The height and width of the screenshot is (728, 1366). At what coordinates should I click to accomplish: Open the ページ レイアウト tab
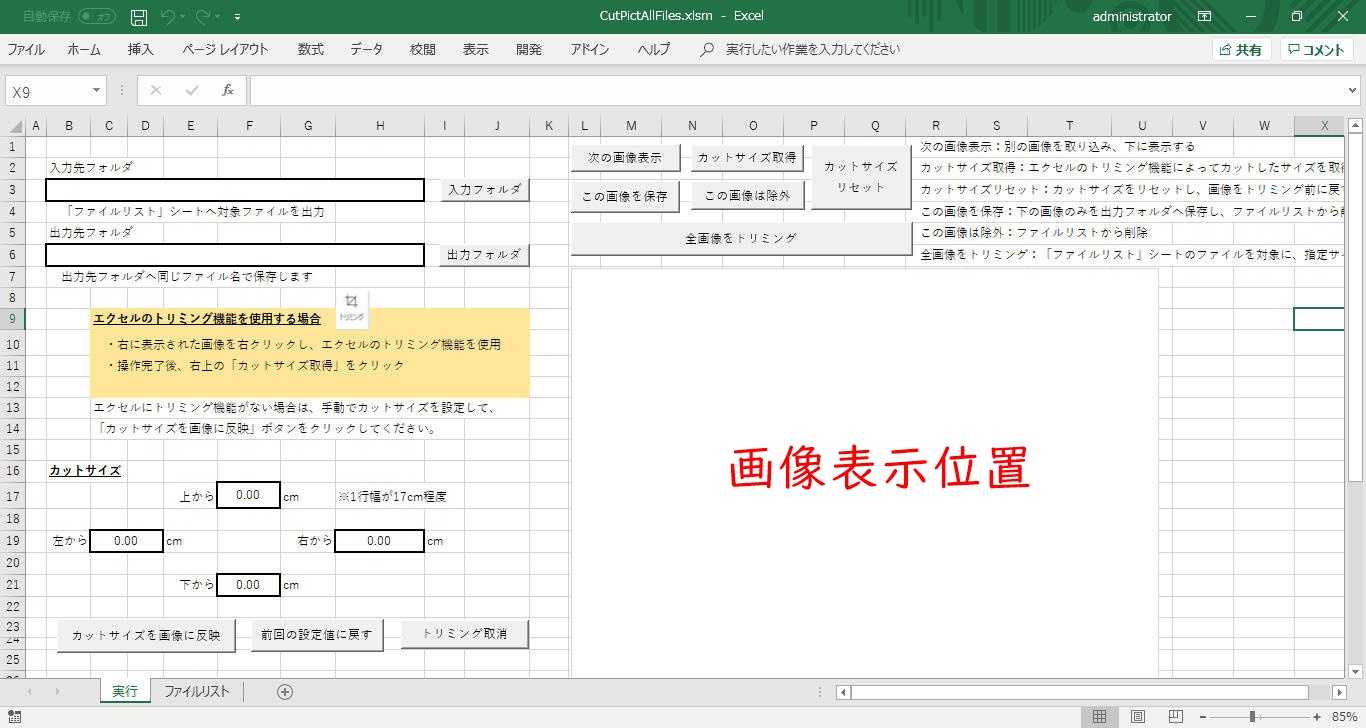pyautogui.click(x=225, y=49)
